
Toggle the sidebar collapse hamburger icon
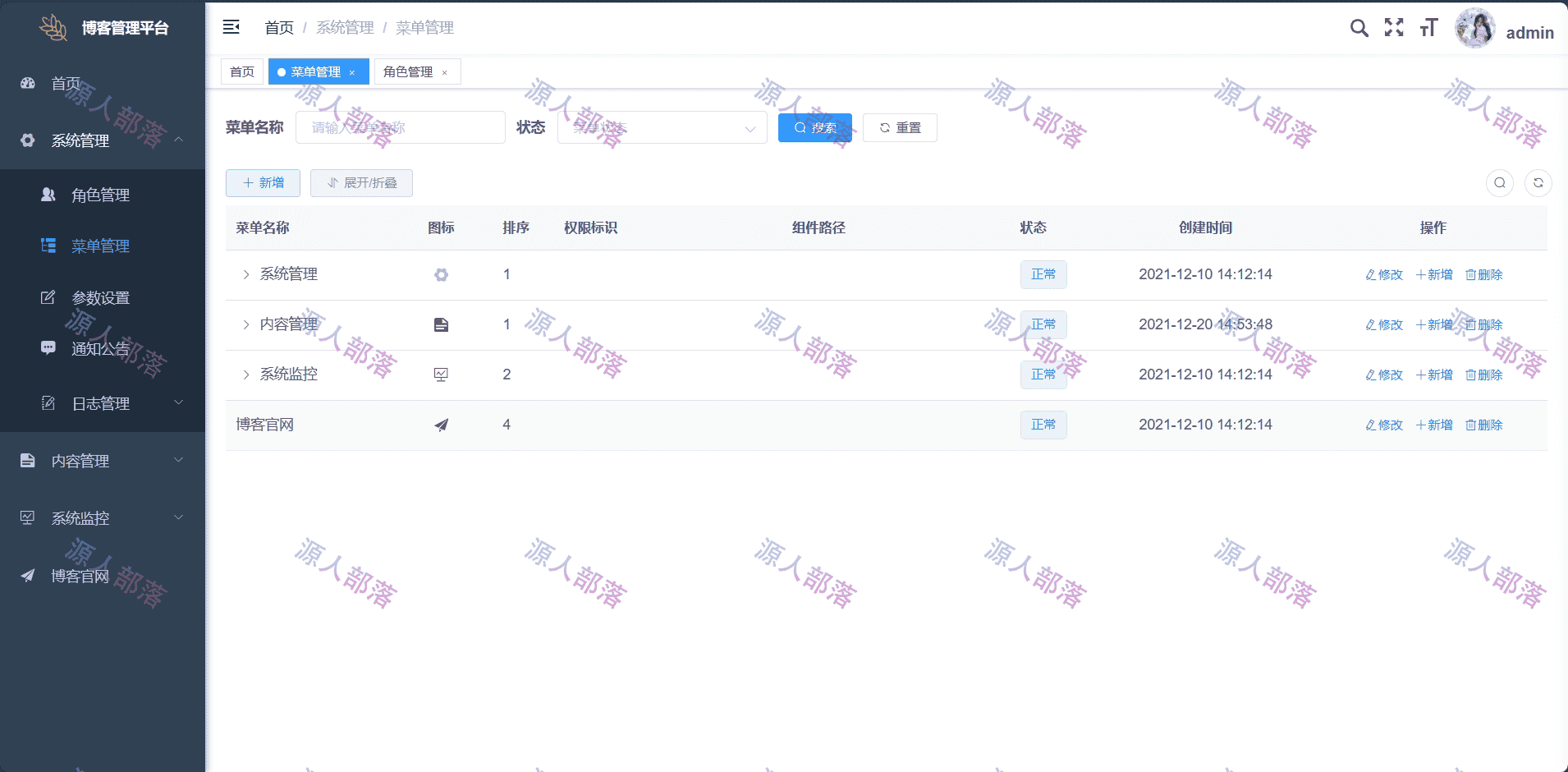(x=232, y=27)
